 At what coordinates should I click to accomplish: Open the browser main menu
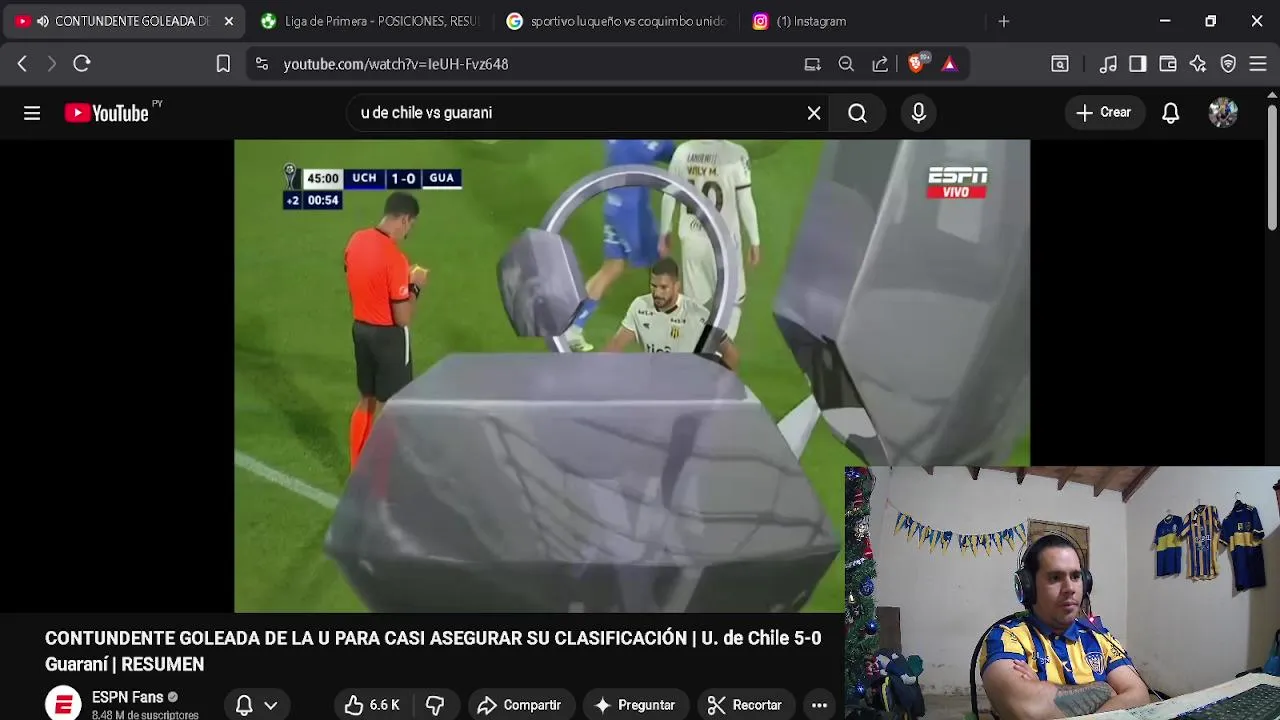[x=1258, y=64]
